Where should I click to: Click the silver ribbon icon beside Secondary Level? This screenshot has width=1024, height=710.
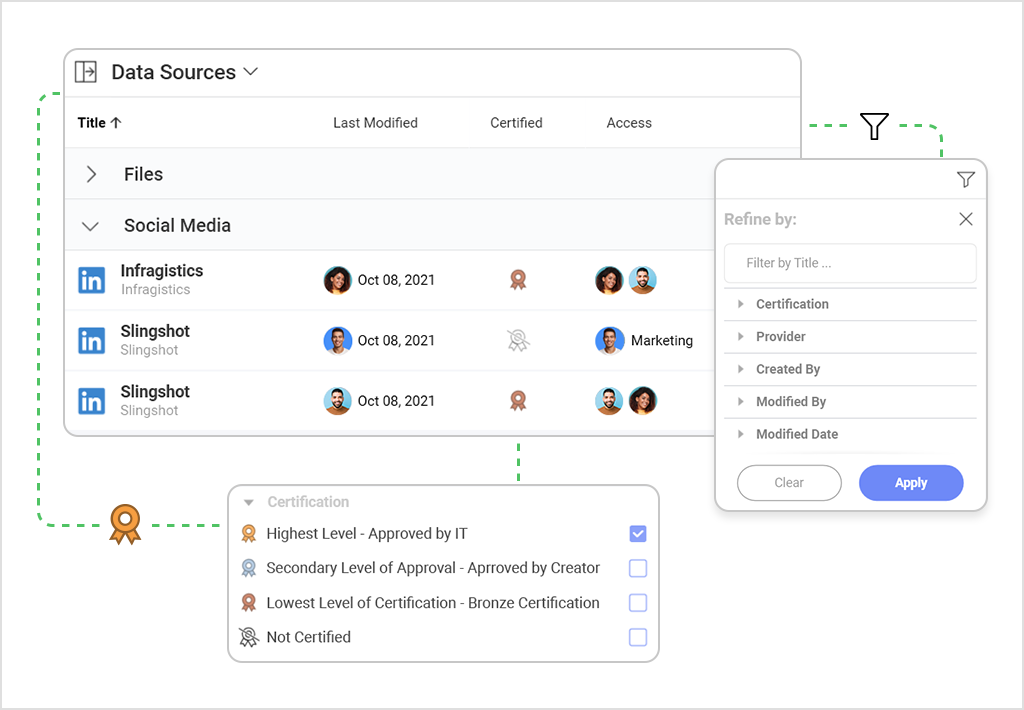tap(248, 568)
